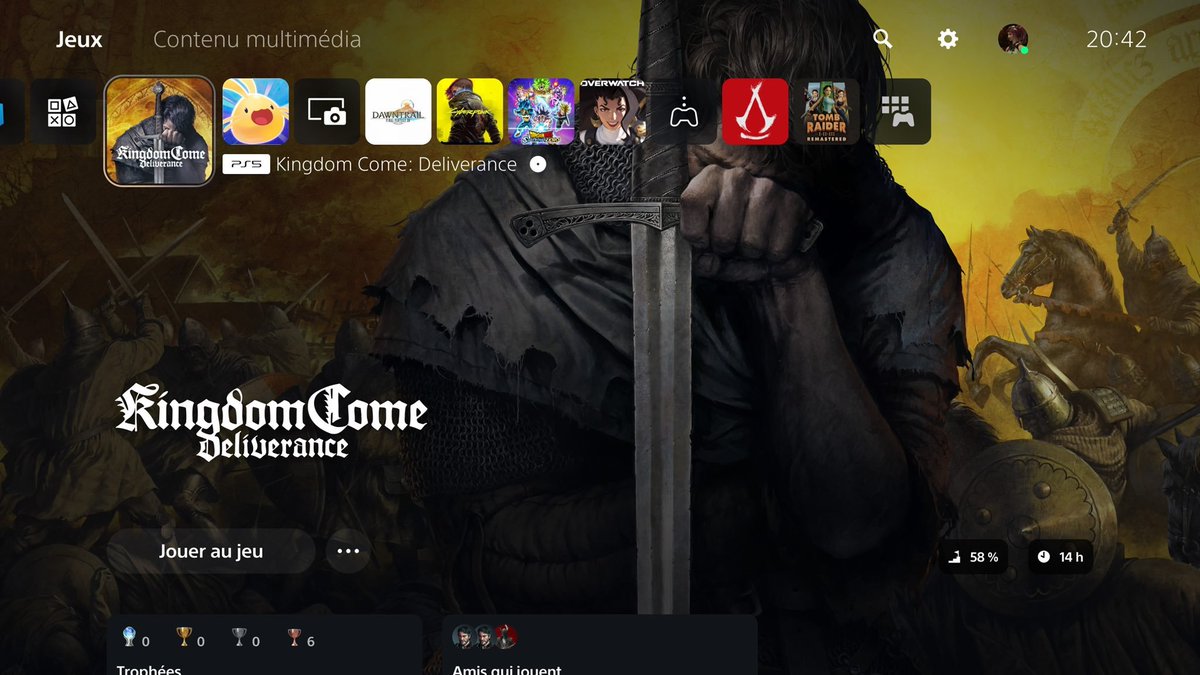
Task: Open the Trophées card
Action: [x=264, y=645]
